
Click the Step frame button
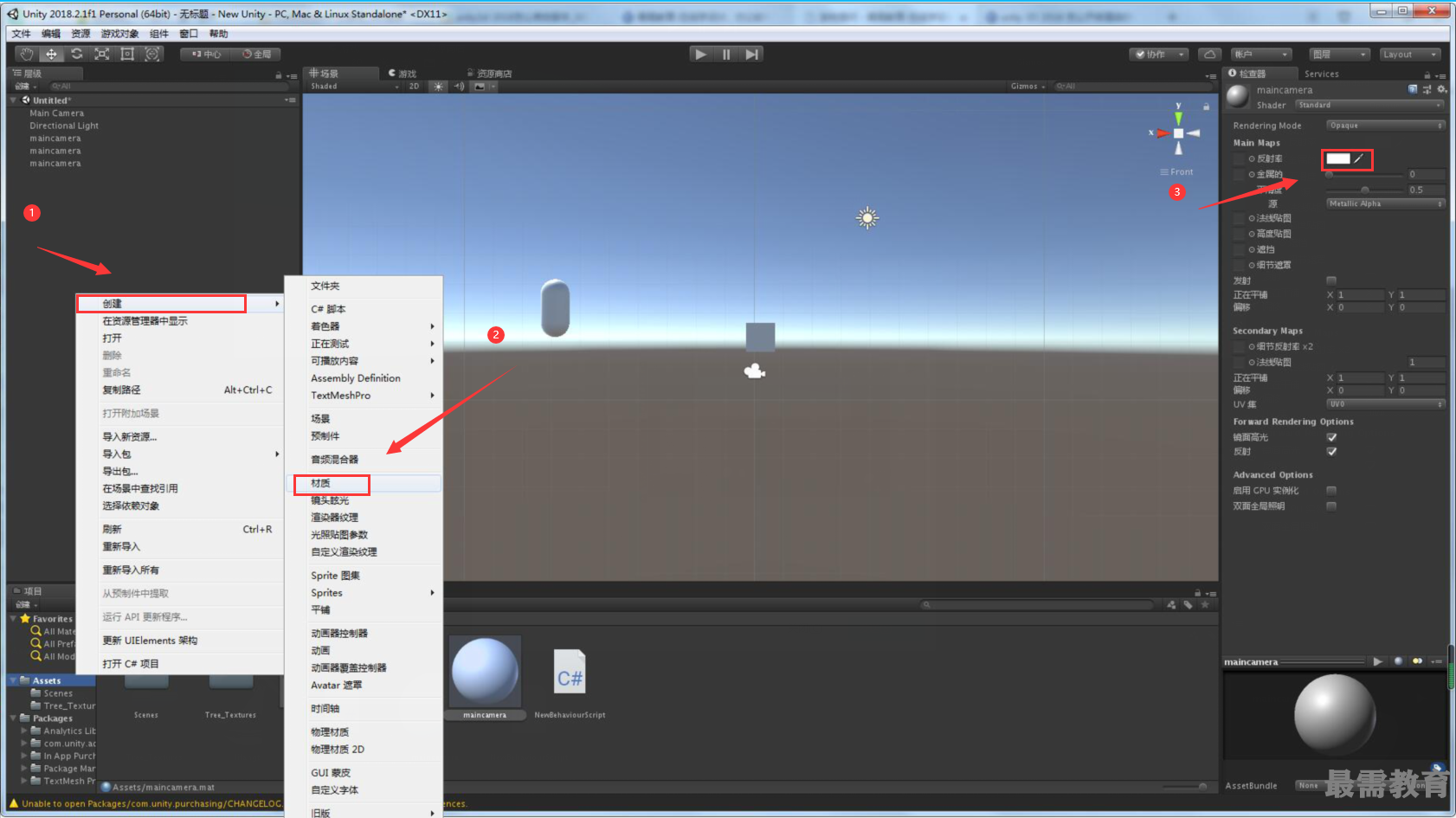[x=752, y=54]
